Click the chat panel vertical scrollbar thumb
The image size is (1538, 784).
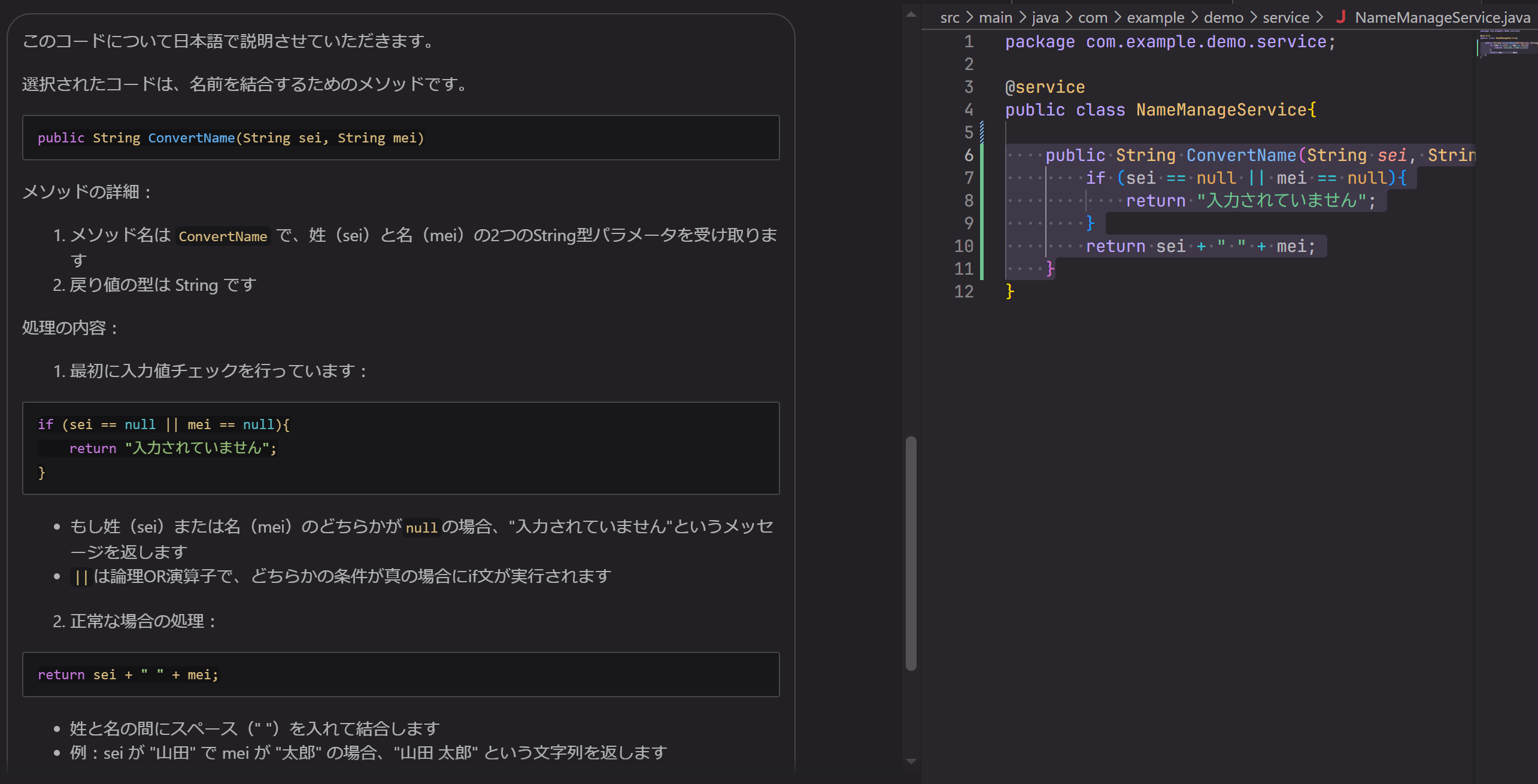point(911,554)
